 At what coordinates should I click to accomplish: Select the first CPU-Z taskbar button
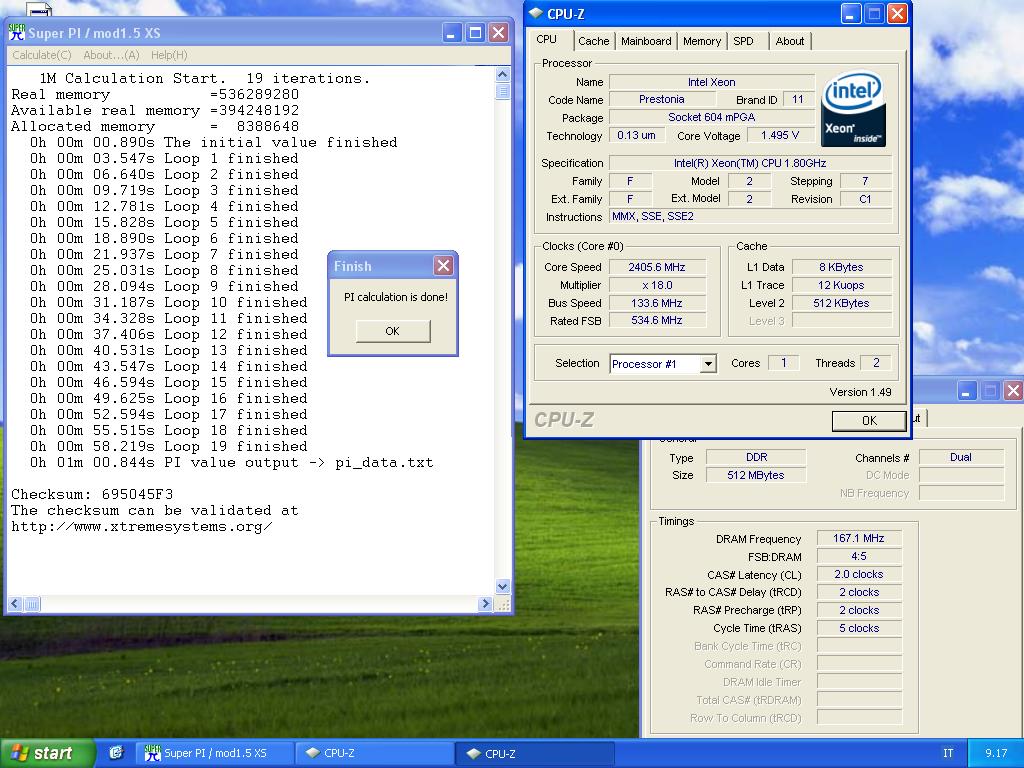tap(374, 753)
